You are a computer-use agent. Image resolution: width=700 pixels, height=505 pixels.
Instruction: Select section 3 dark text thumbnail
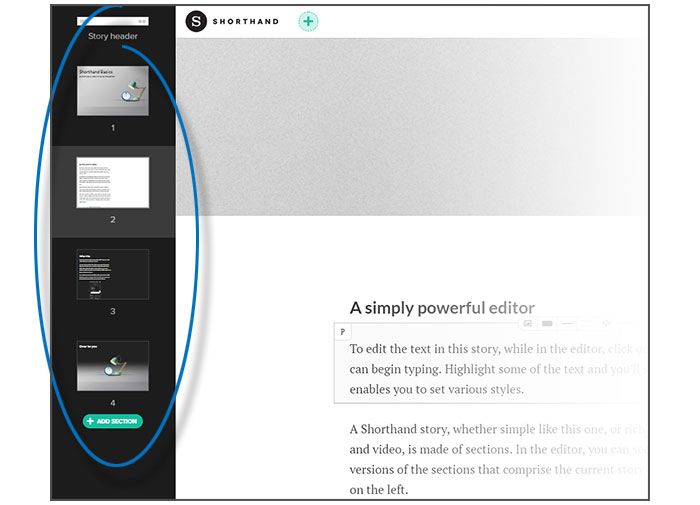[x=113, y=274]
